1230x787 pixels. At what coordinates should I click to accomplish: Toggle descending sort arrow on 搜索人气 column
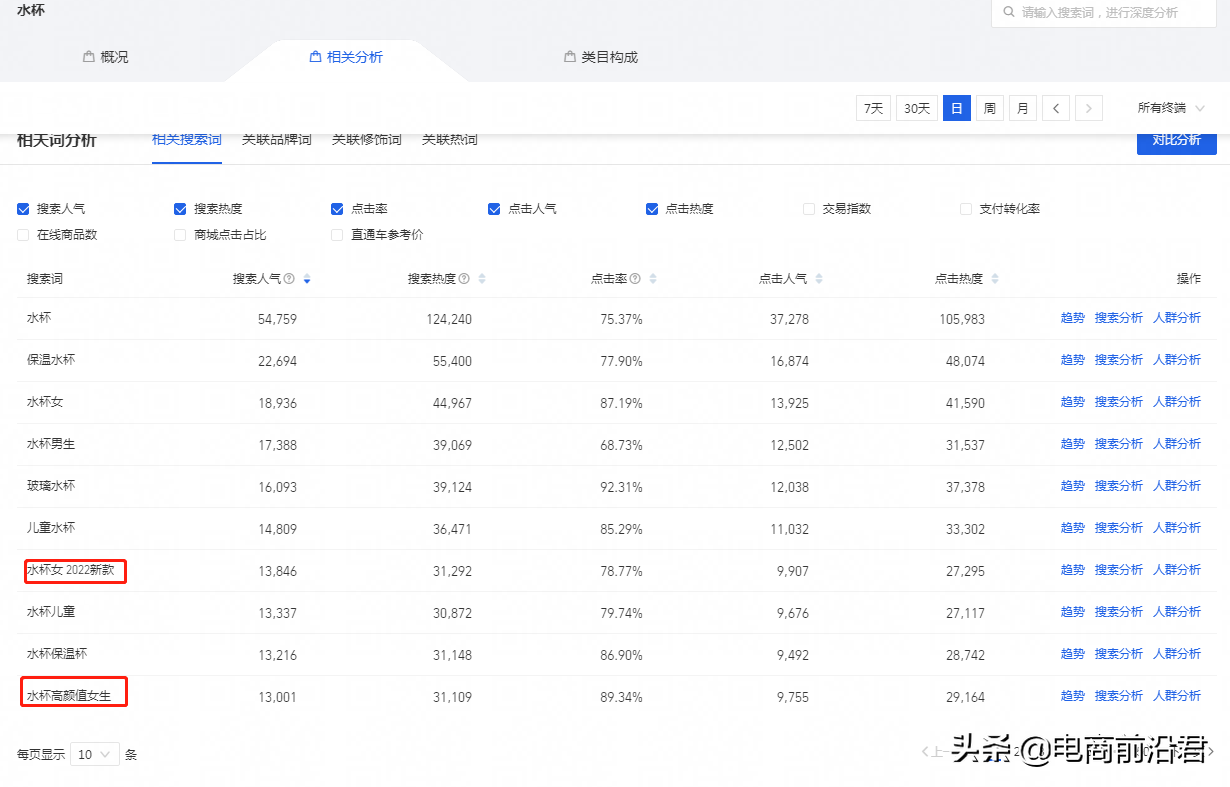[306, 279]
